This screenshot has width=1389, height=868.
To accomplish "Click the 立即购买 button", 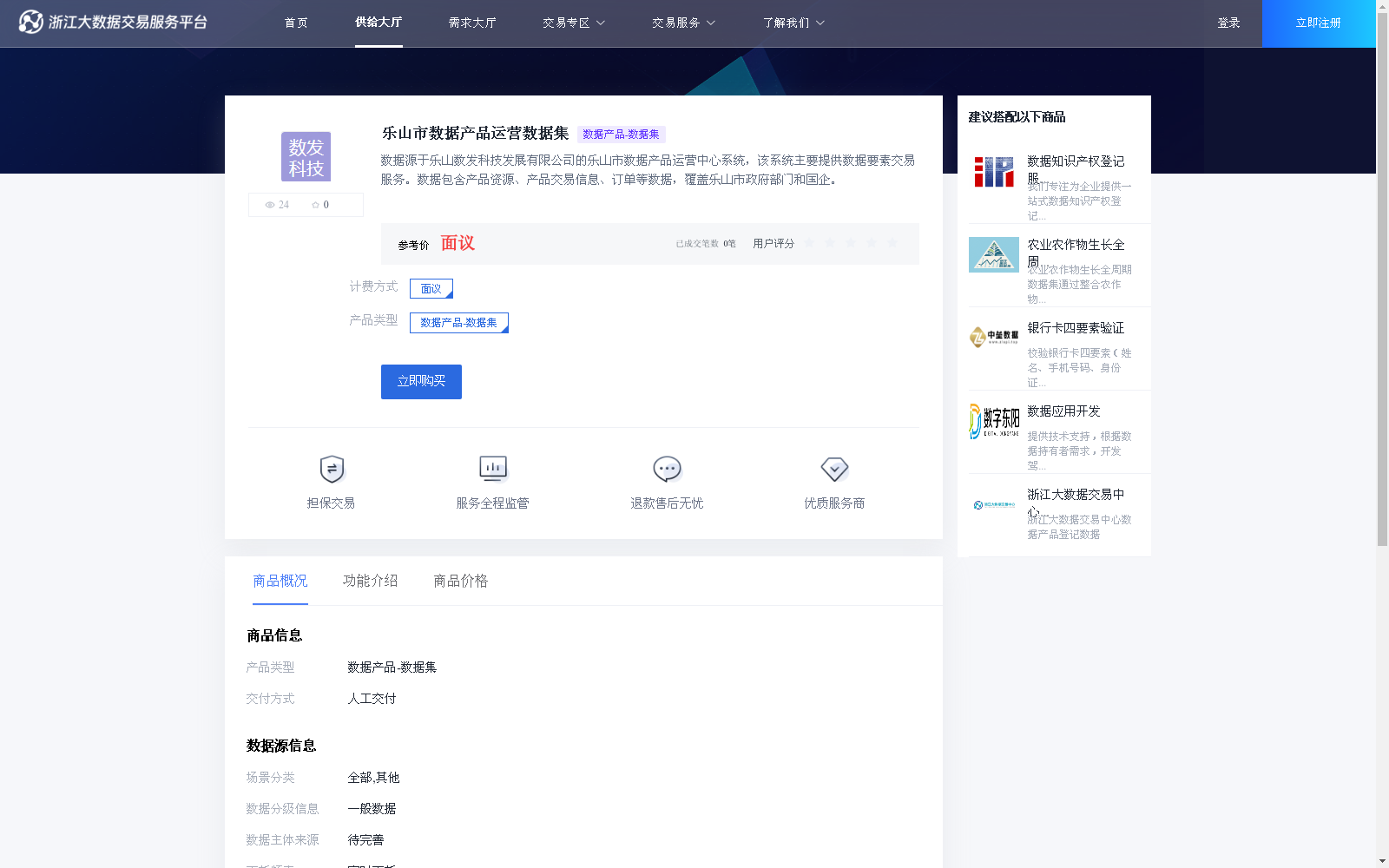I will [x=421, y=382].
